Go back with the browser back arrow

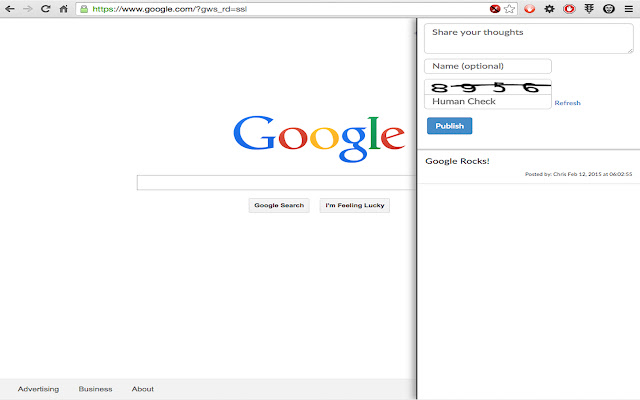[x=10, y=9]
